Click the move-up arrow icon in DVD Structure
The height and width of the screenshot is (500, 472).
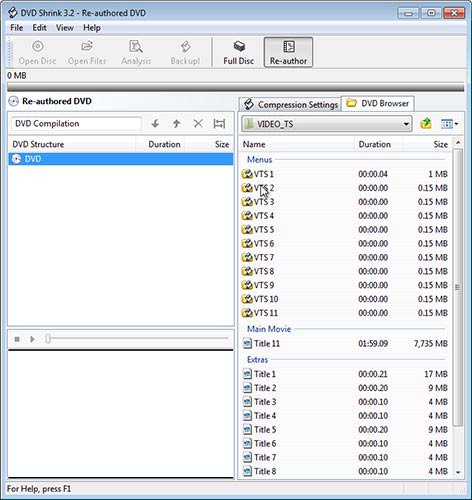pyautogui.click(x=177, y=124)
